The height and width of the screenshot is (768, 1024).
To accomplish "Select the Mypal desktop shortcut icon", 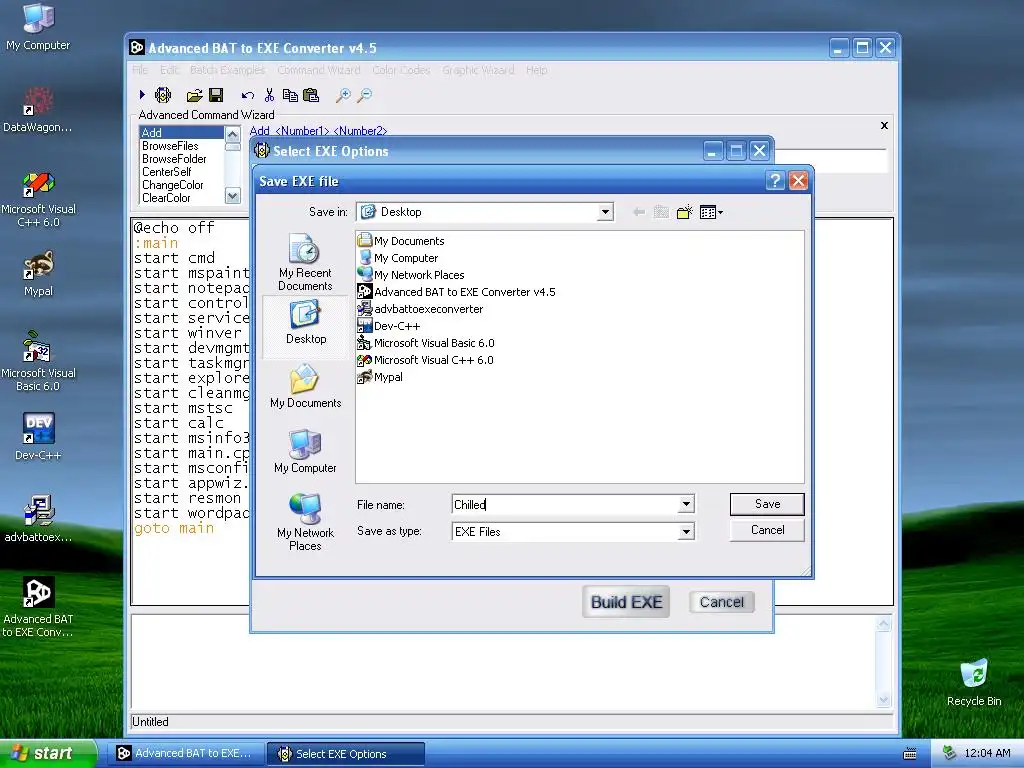I will tap(38, 274).
